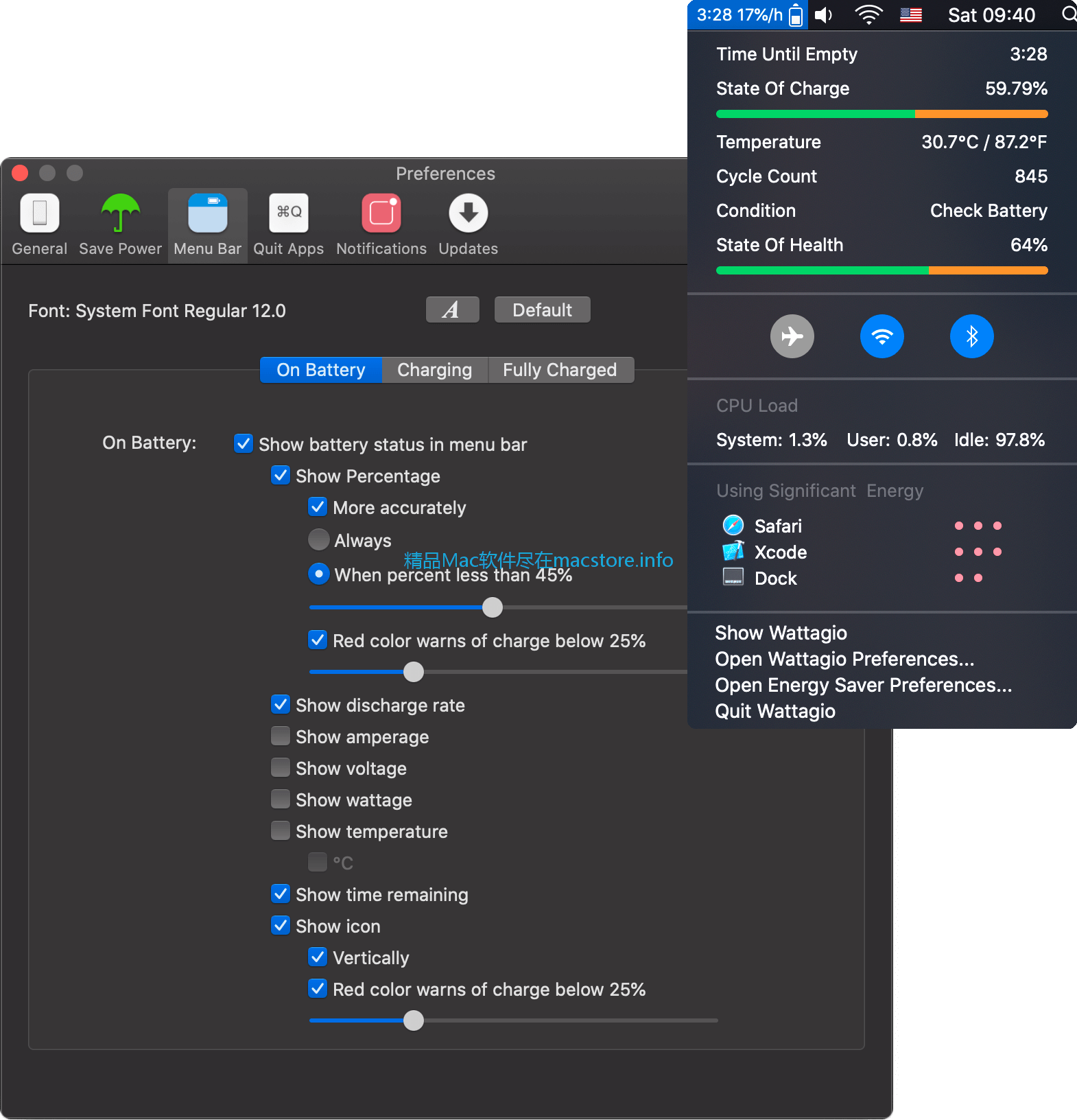
Task: Toggle Wi-Fi button in Wattagio menu
Action: 882,336
